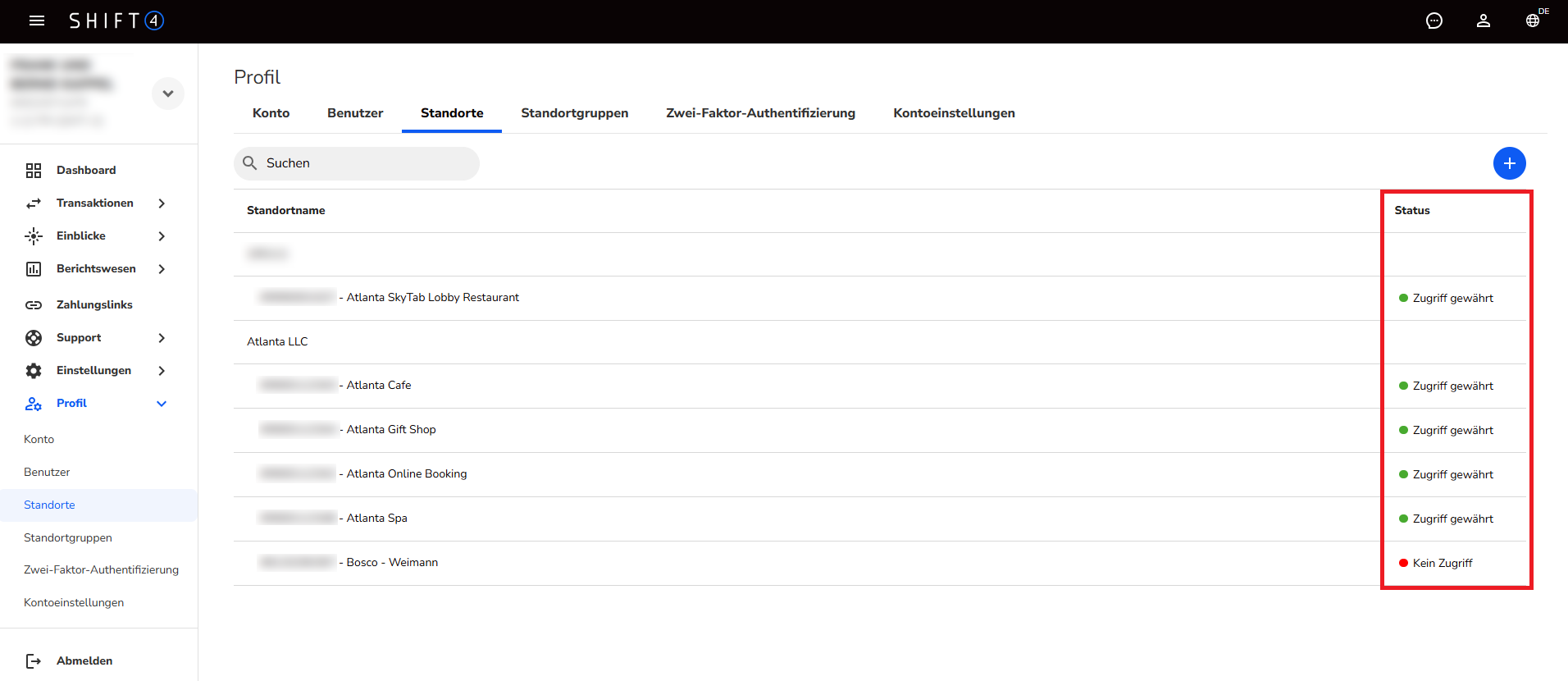Click the Support lifebuoy icon
The image size is (1568, 681).
[x=34, y=337]
